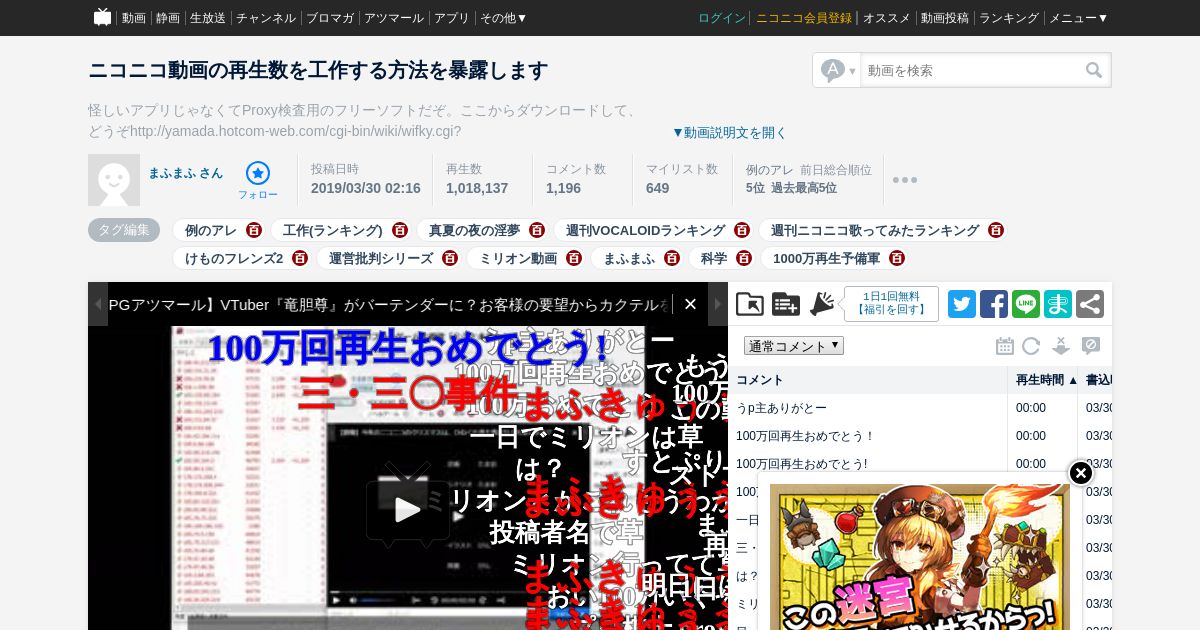Click the Niconico TV logo icon
The width and height of the screenshot is (1200, 630).
click(x=102, y=17)
